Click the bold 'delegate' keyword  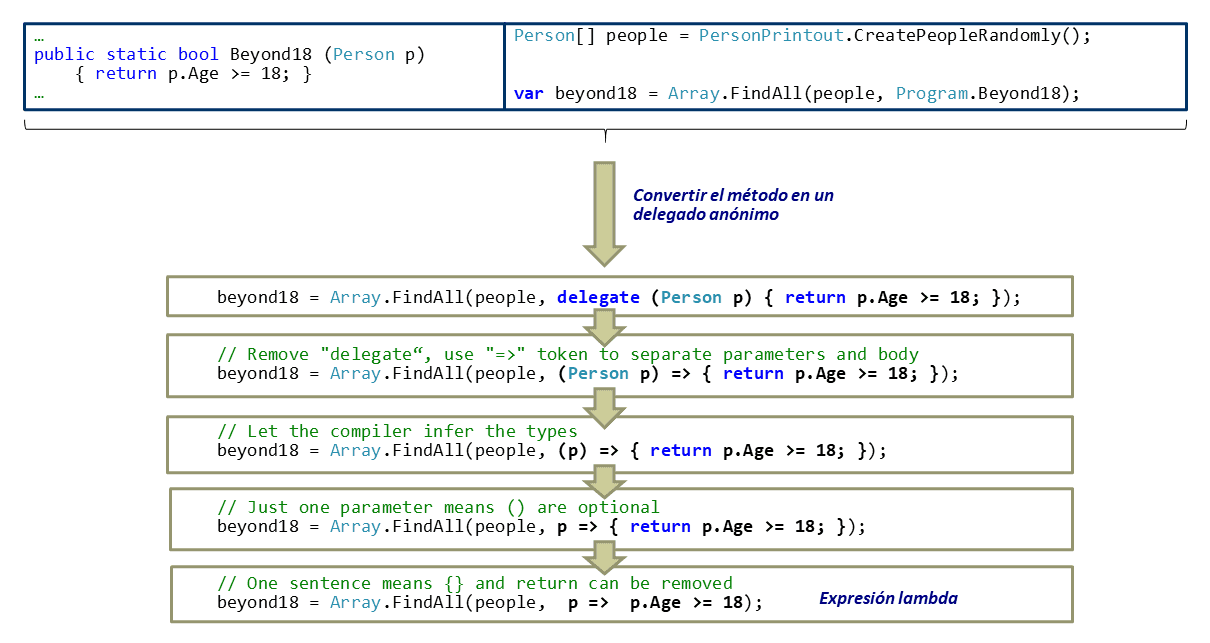point(598,297)
